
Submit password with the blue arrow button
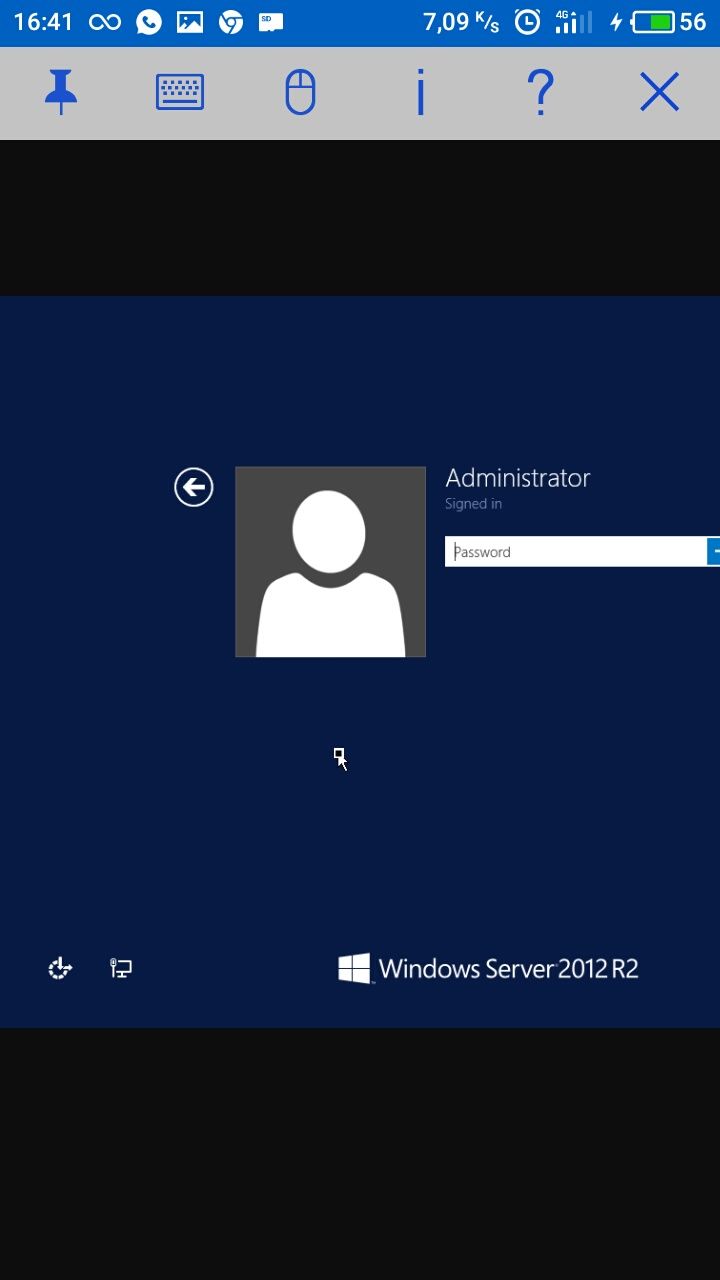(x=713, y=552)
